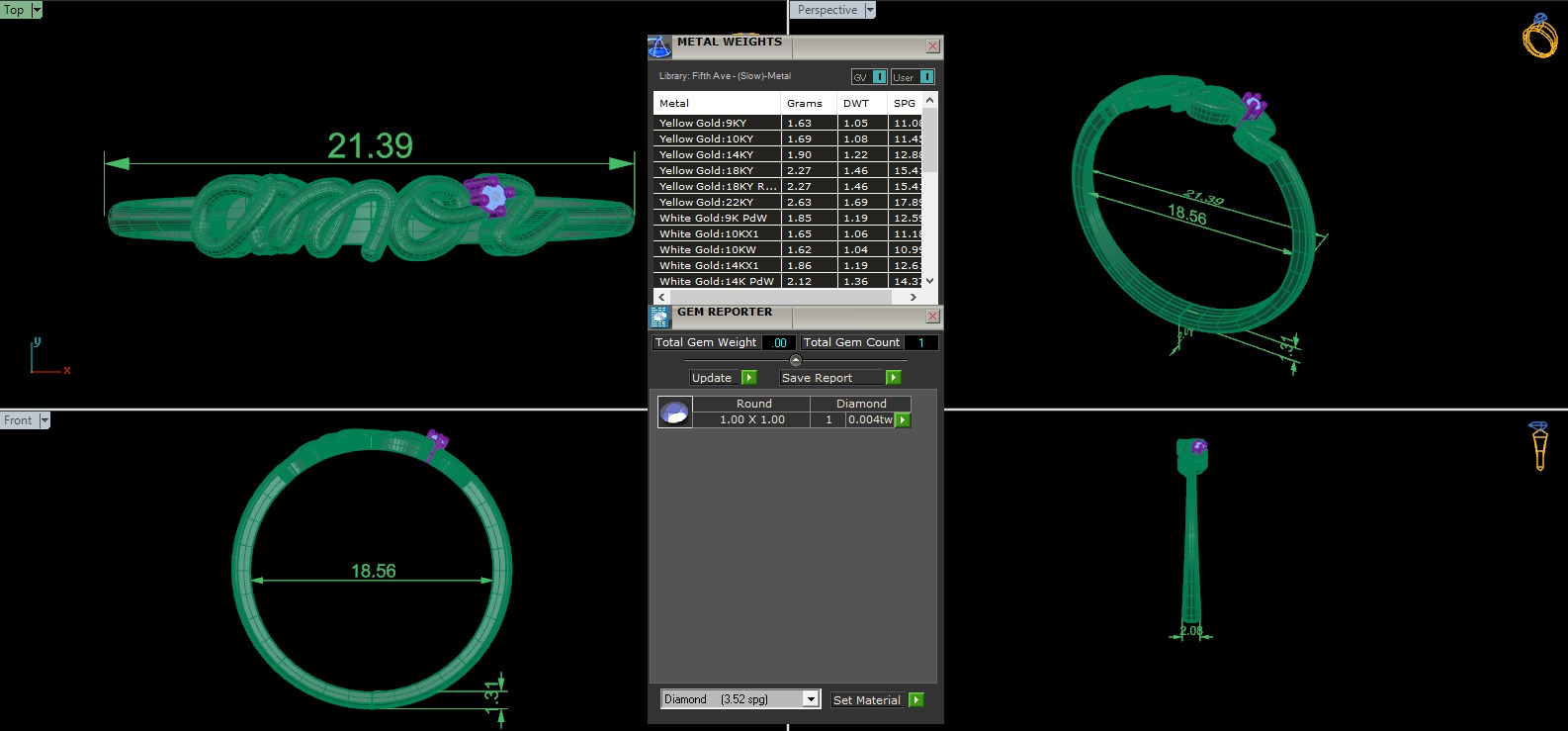1568x731 pixels.
Task: Open the Front viewport dropdown arrow
Action: click(x=44, y=420)
